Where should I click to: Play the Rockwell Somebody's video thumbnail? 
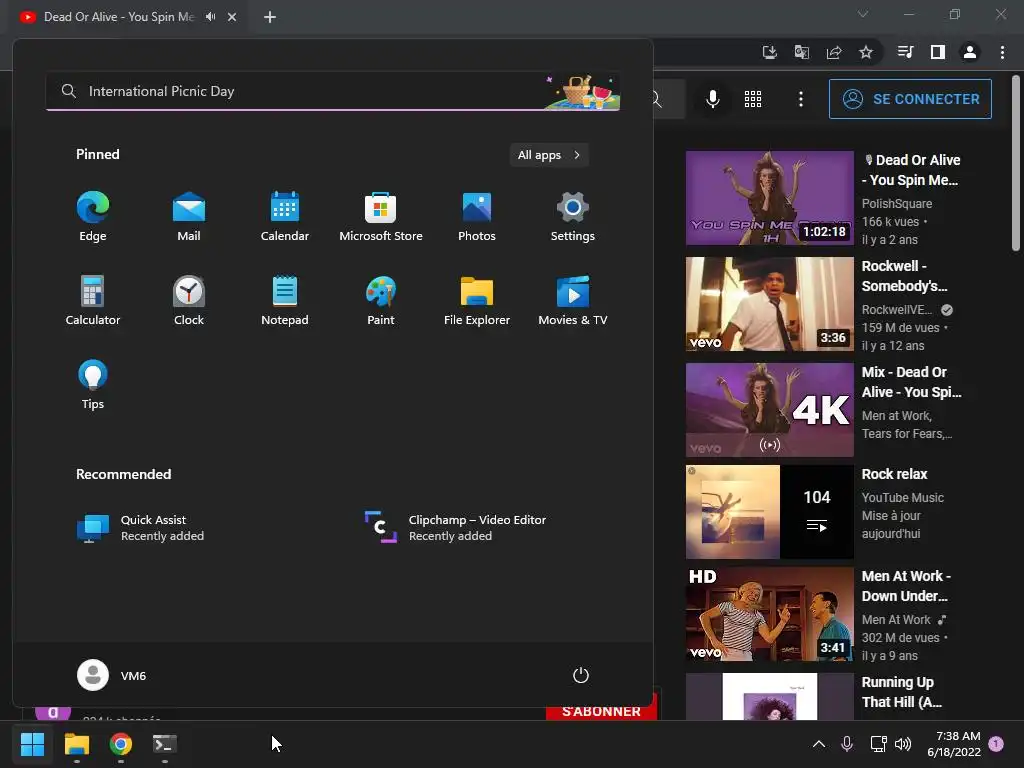coord(770,304)
